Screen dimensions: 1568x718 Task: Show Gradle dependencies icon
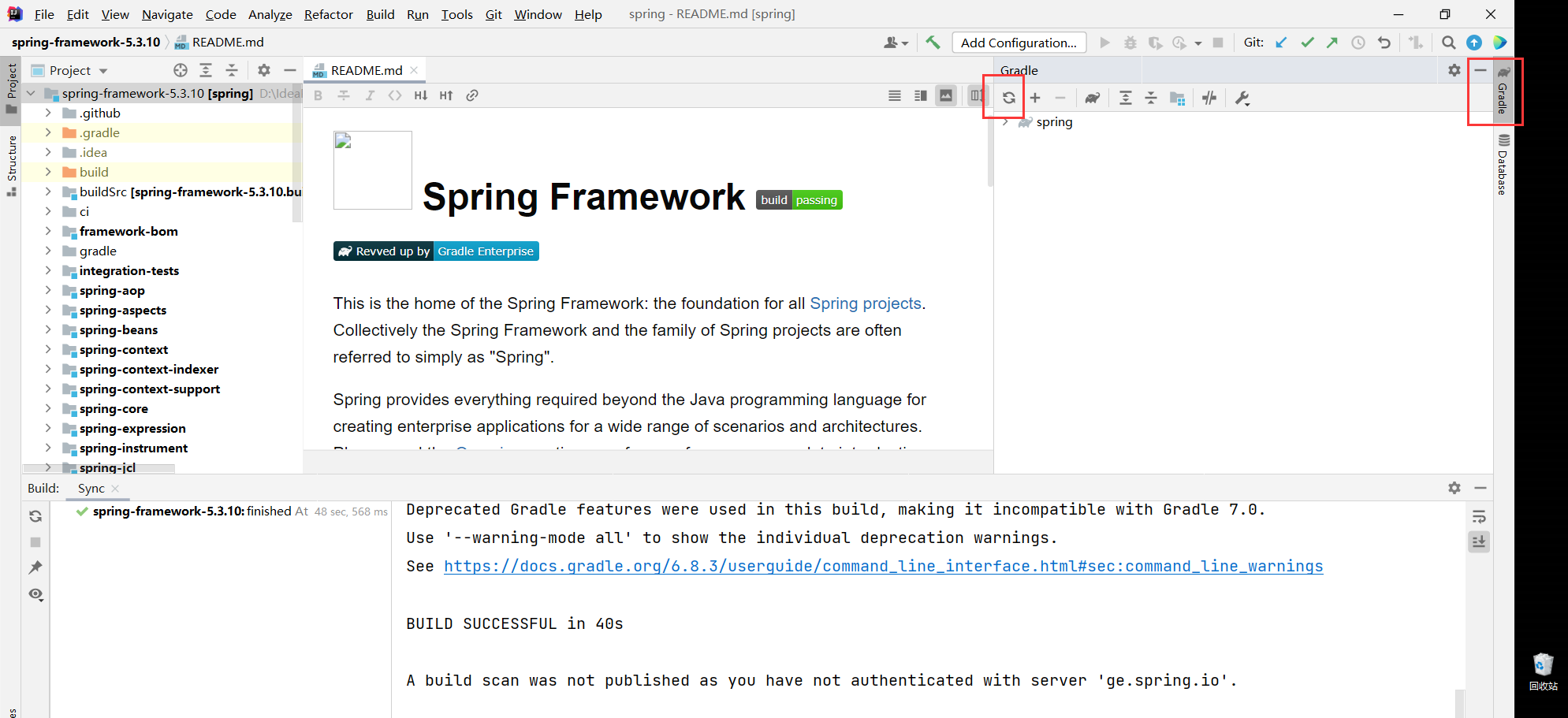tap(1178, 98)
